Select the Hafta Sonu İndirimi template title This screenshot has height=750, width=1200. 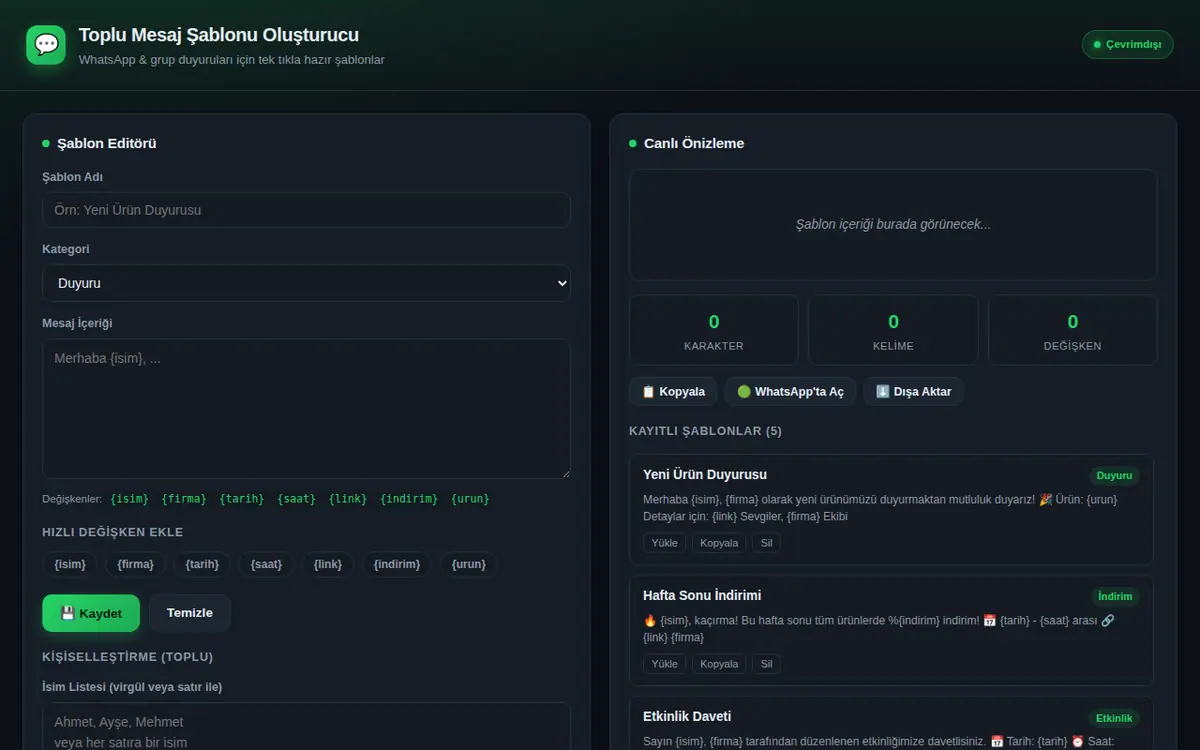pos(702,595)
